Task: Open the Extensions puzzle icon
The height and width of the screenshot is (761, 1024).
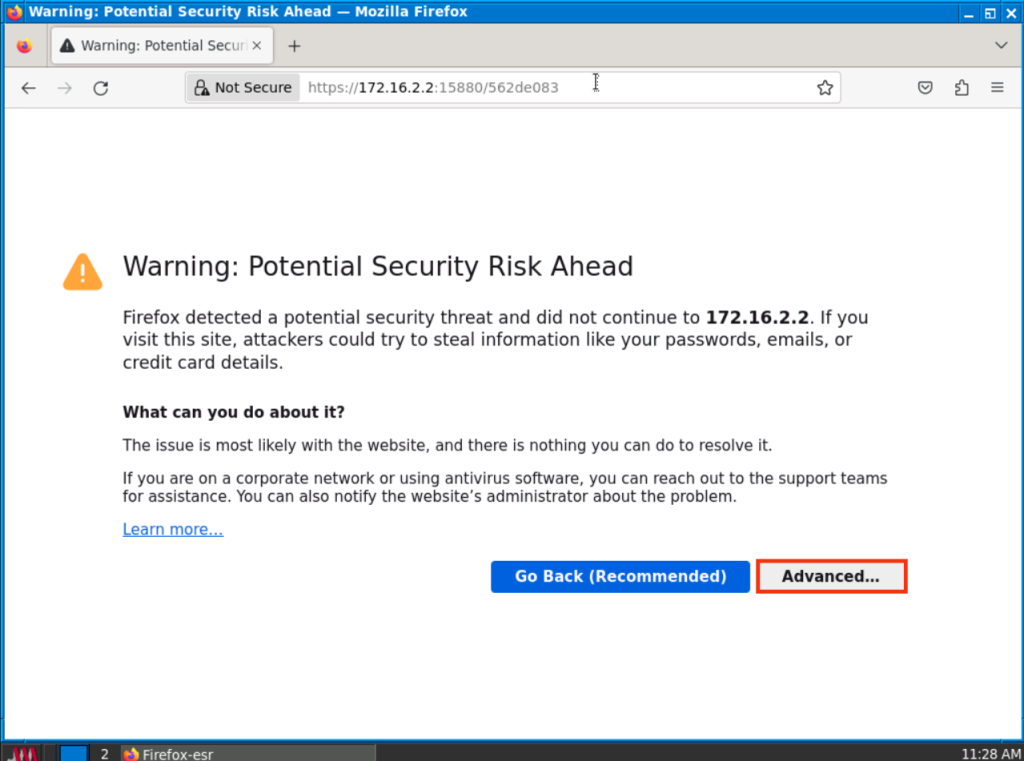Action: (962, 88)
